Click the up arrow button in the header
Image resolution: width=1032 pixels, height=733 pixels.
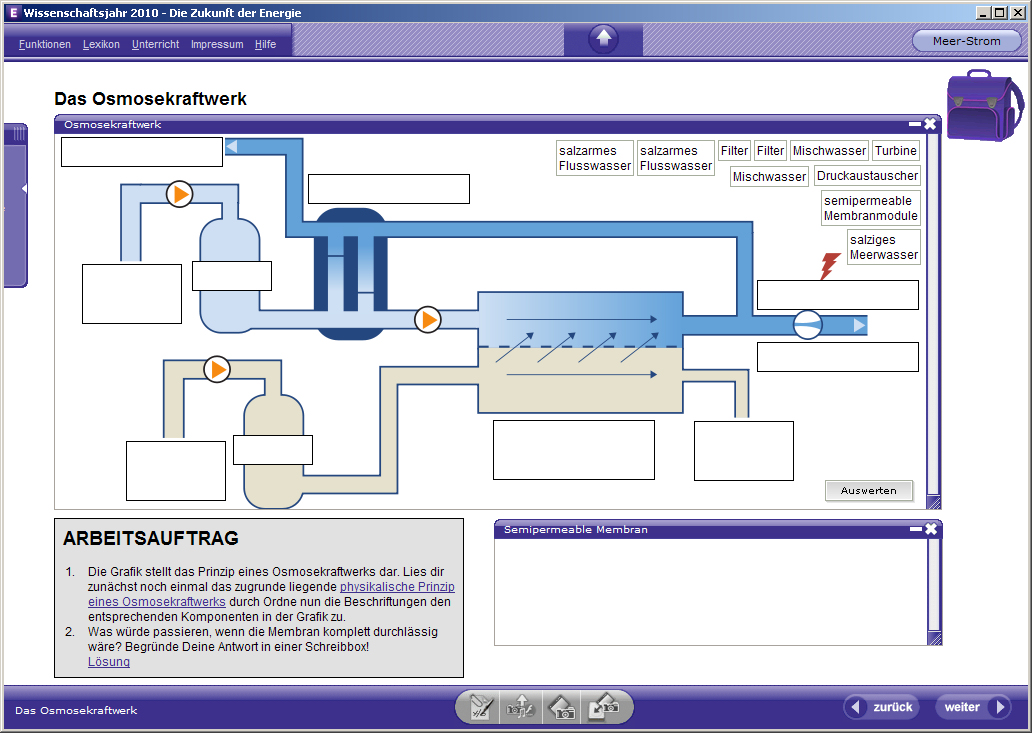click(604, 39)
